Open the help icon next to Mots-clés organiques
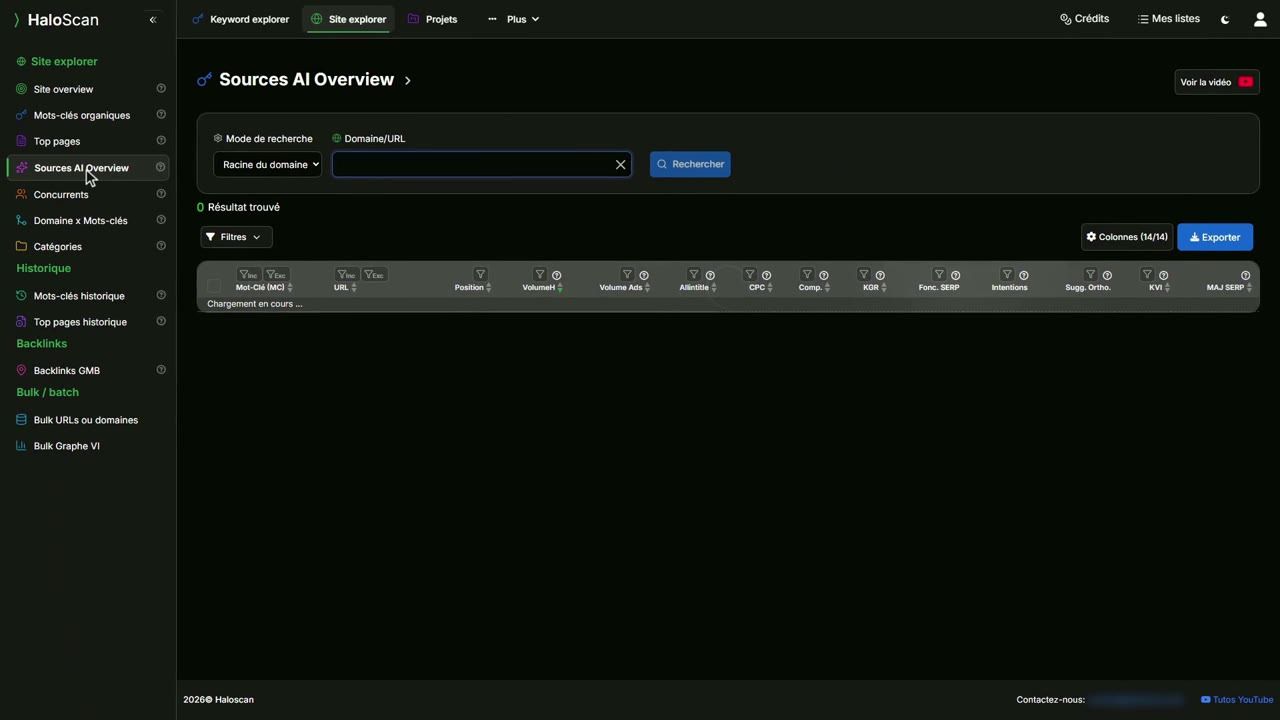Image resolution: width=1280 pixels, height=720 pixels. (161, 114)
